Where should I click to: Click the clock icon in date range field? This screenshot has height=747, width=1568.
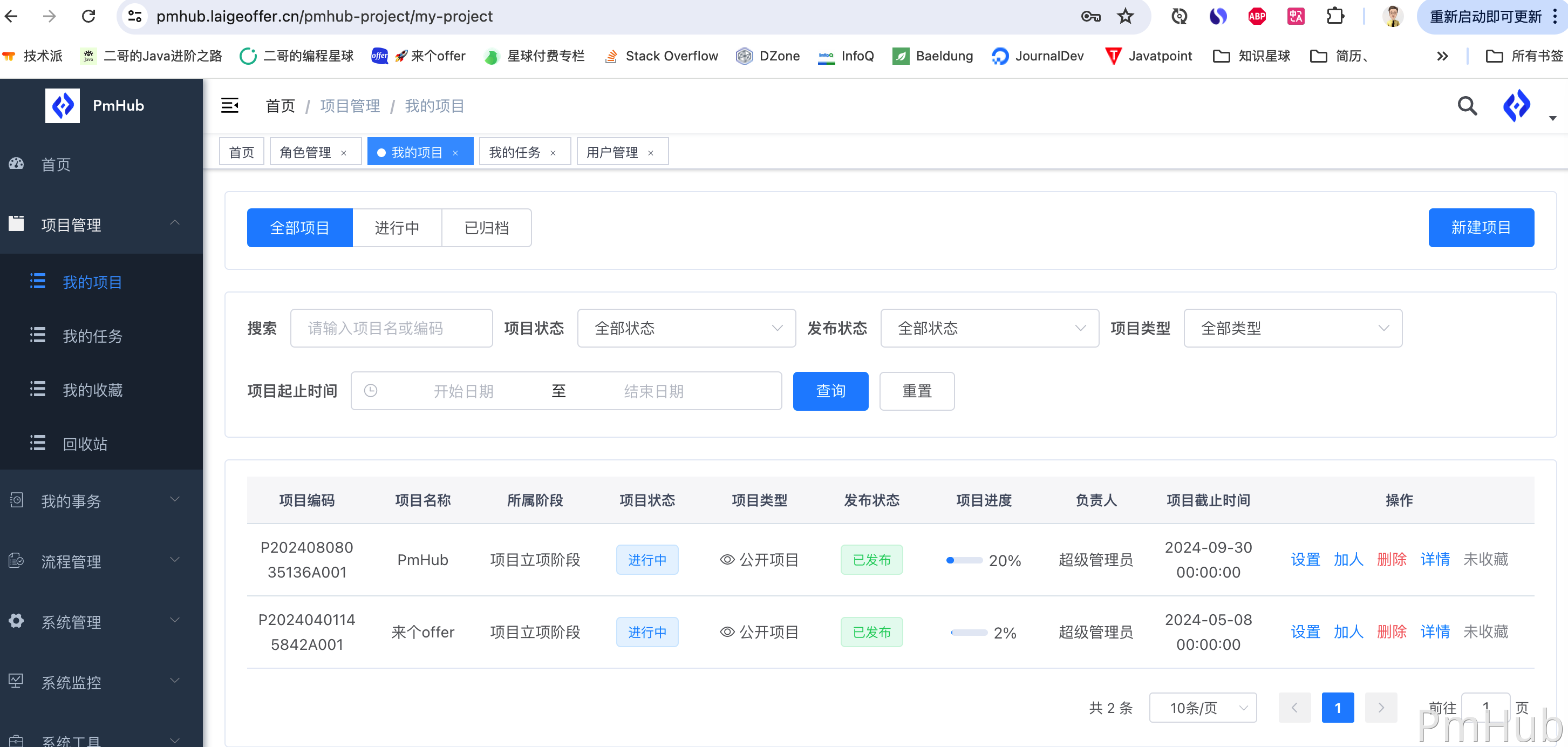pos(371,391)
